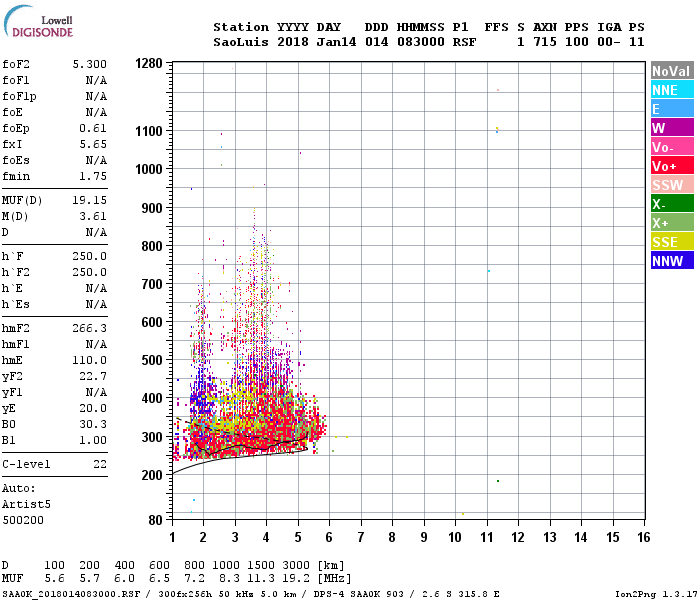Click the B1 value 1.00
Screen dimensions: 700x600
93,440
